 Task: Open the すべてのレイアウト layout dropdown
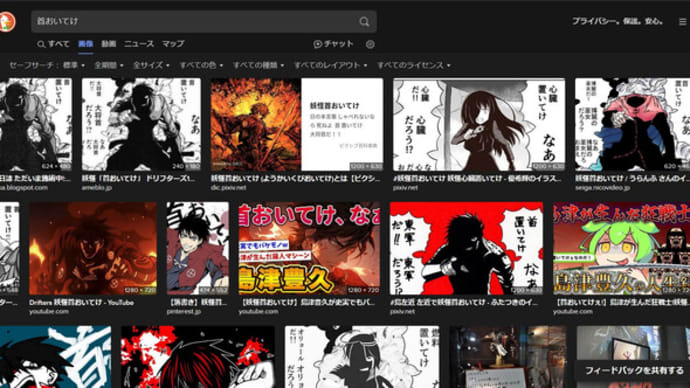[x=330, y=65]
